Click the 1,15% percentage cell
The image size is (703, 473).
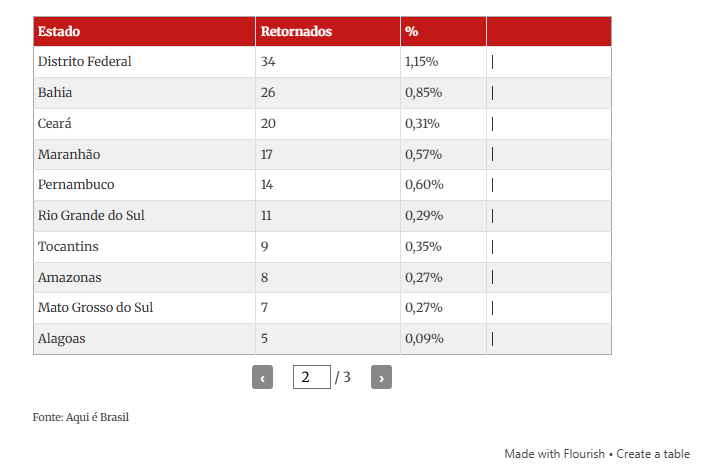(x=422, y=62)
